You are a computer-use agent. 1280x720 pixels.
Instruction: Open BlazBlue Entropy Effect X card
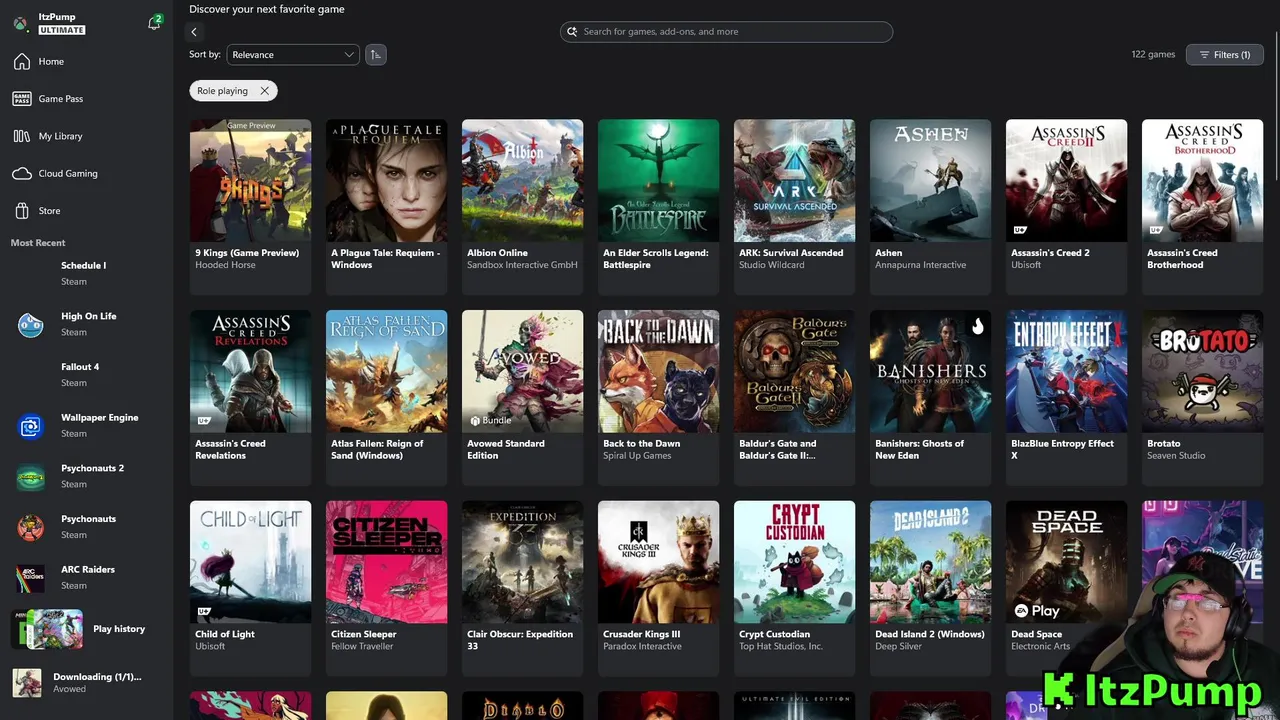pos(1066,398)
